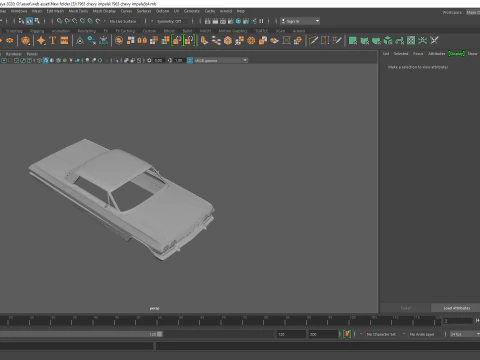
Task: Toggle the Auto Keyframe button
Action: click(347, 334)
